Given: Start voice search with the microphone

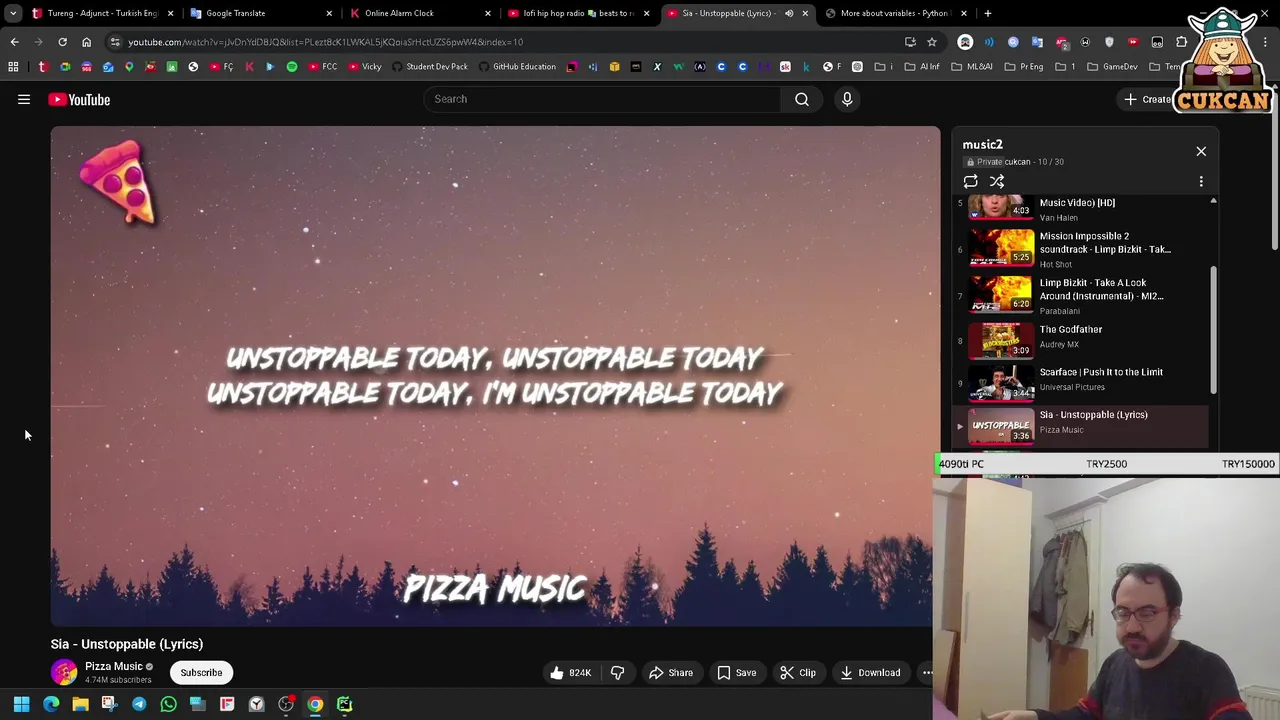Looking at the screenshot, I should [847, 99].
